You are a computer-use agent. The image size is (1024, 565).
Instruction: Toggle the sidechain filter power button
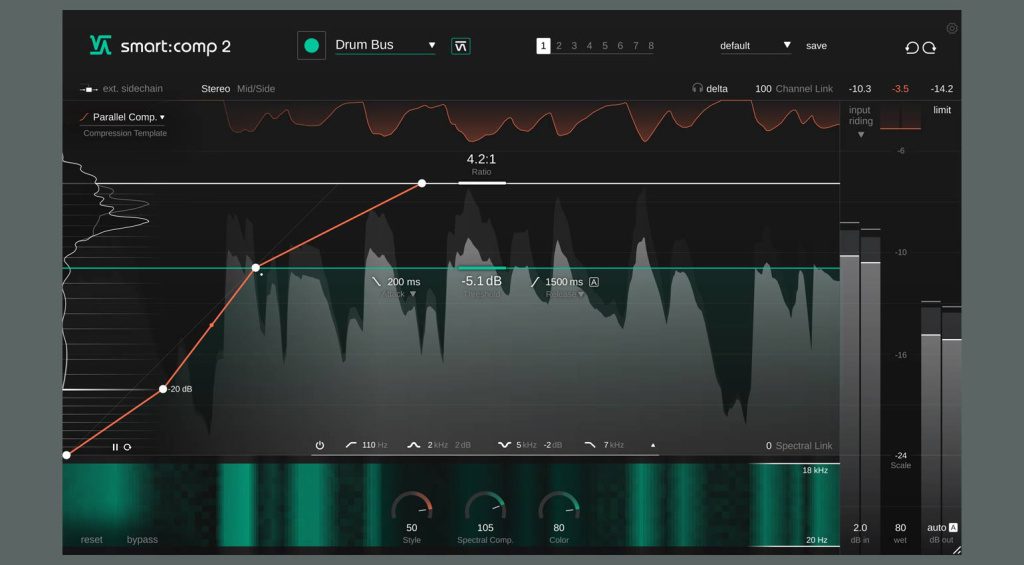pyautogui.click(x=320, y=445)
